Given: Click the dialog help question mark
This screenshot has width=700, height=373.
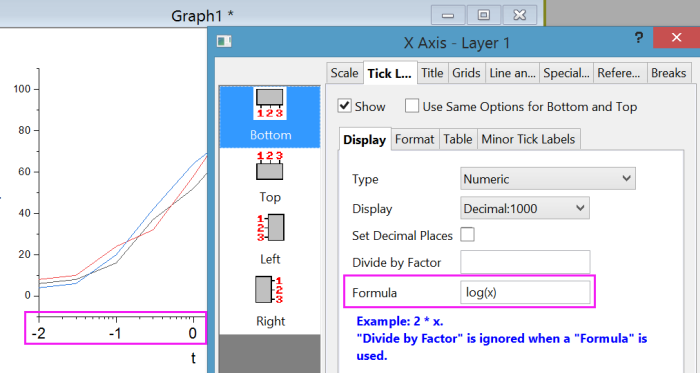Looking at the screenshot, I should click(639, 38).
